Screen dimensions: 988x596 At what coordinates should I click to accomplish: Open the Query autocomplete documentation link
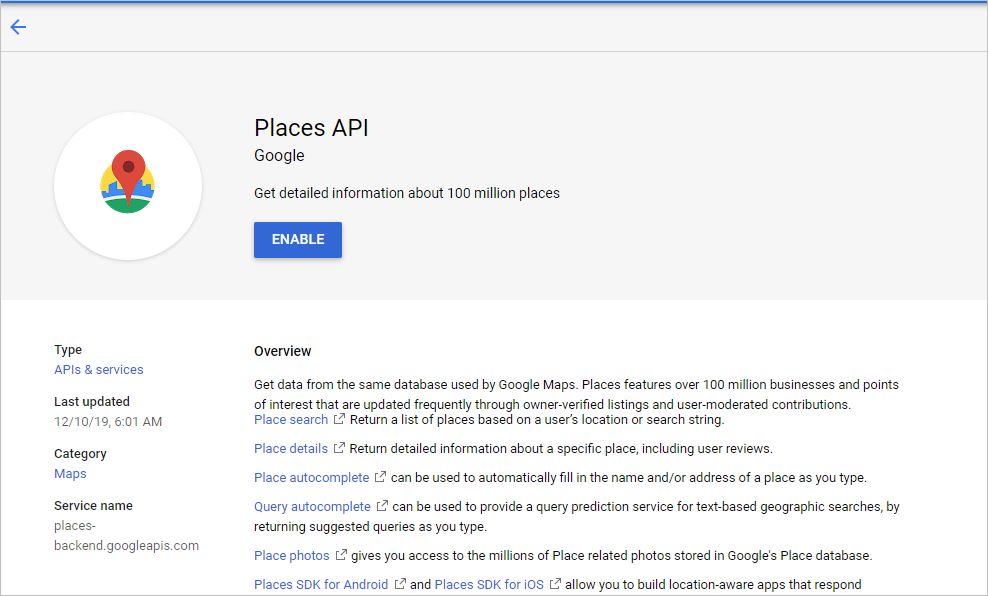[313, 506]
